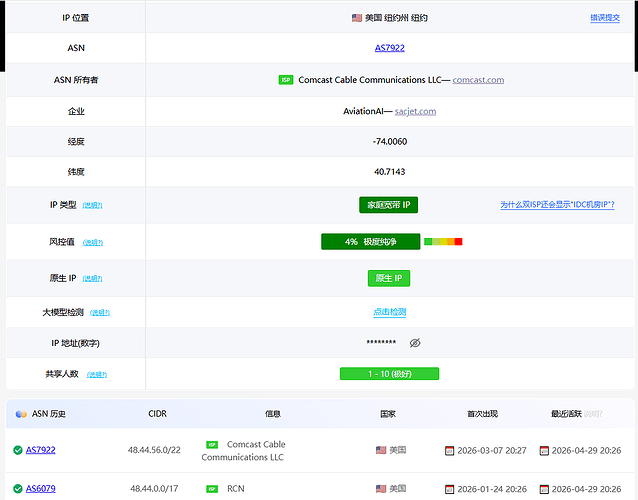
Task: Click the error report link beside IP location
Action: [x=605, y=18]
